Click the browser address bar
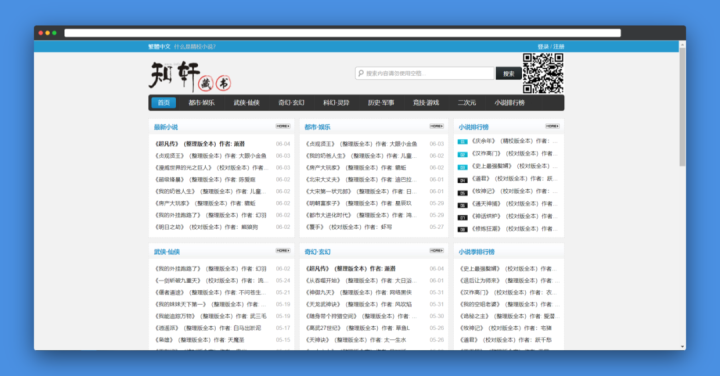This screenshot has height=376, width=720. 343,33
